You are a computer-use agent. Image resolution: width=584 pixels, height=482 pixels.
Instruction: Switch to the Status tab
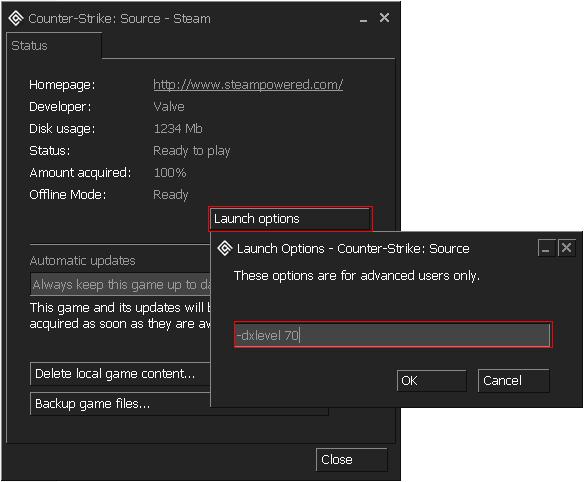(x=53, y=45)
